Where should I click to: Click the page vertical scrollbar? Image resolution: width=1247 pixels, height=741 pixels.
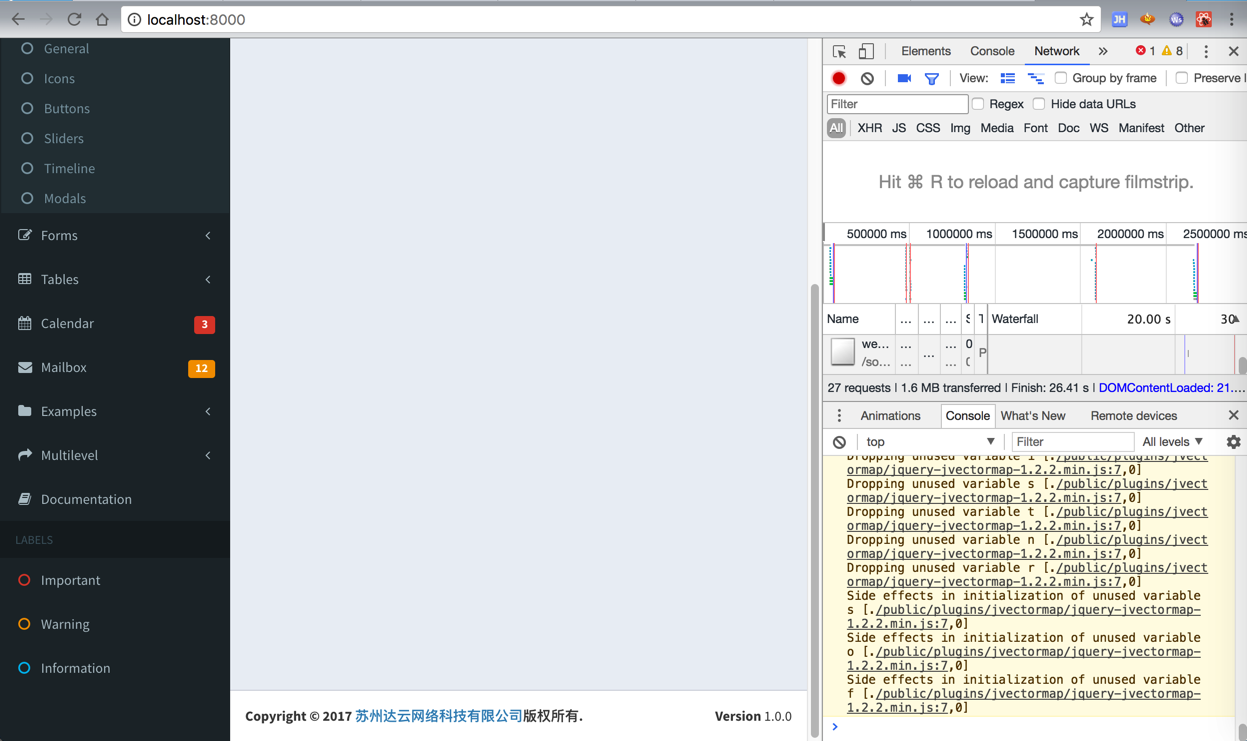(x=815, y=510)
